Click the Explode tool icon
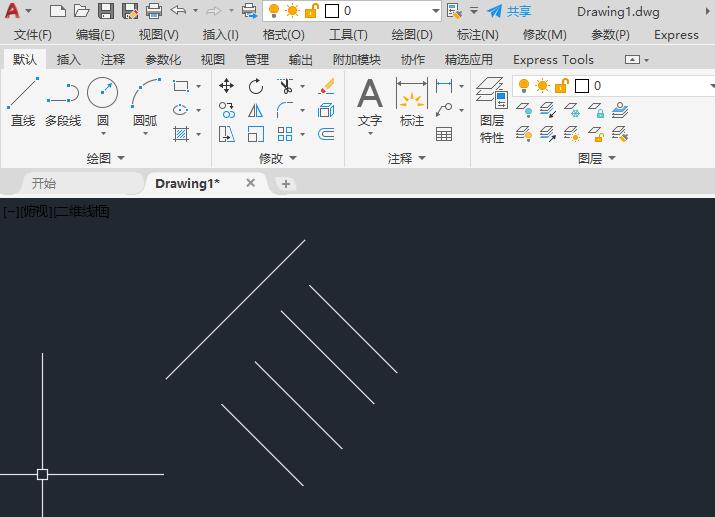 (x=326, y=110)
